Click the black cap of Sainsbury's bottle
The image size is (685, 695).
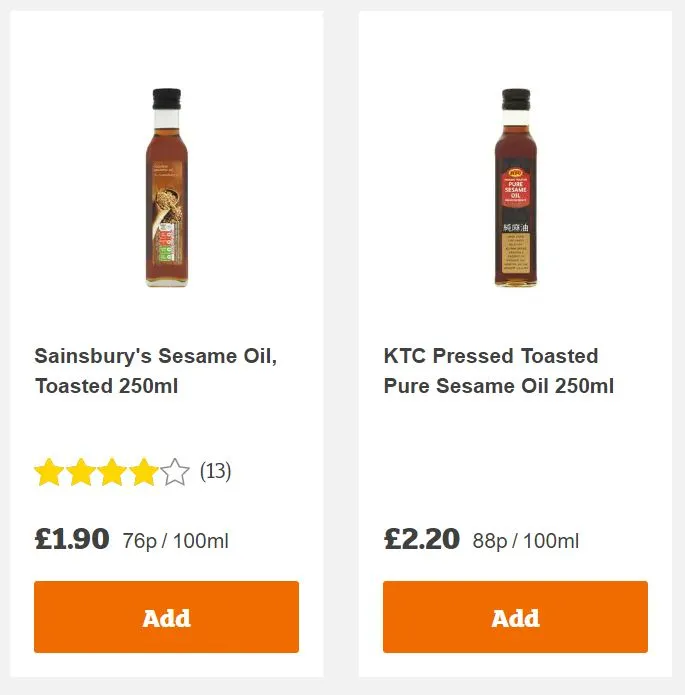pyautogui.click(x=166, y=99)
